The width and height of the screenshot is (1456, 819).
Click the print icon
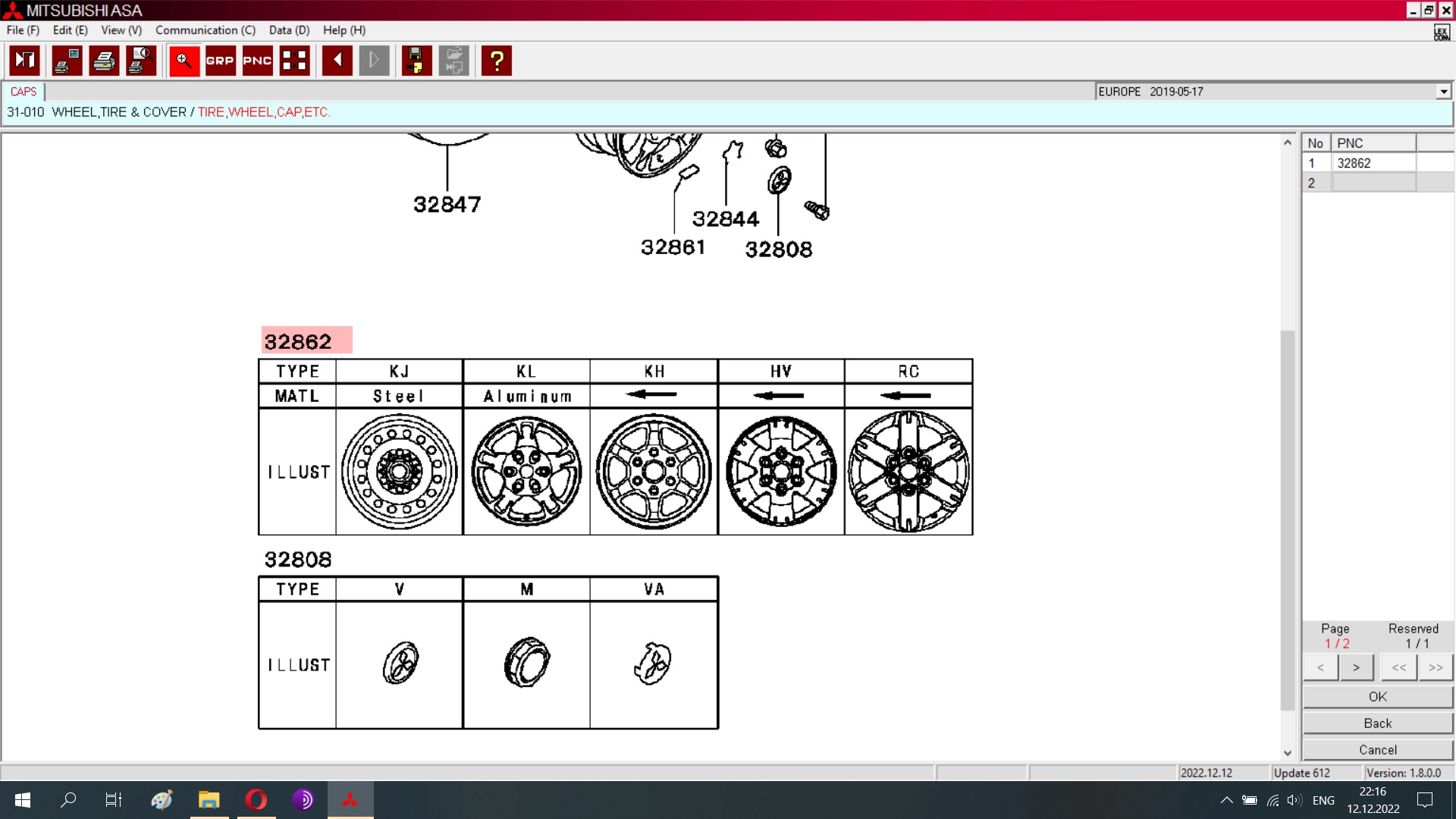point(105,61)
